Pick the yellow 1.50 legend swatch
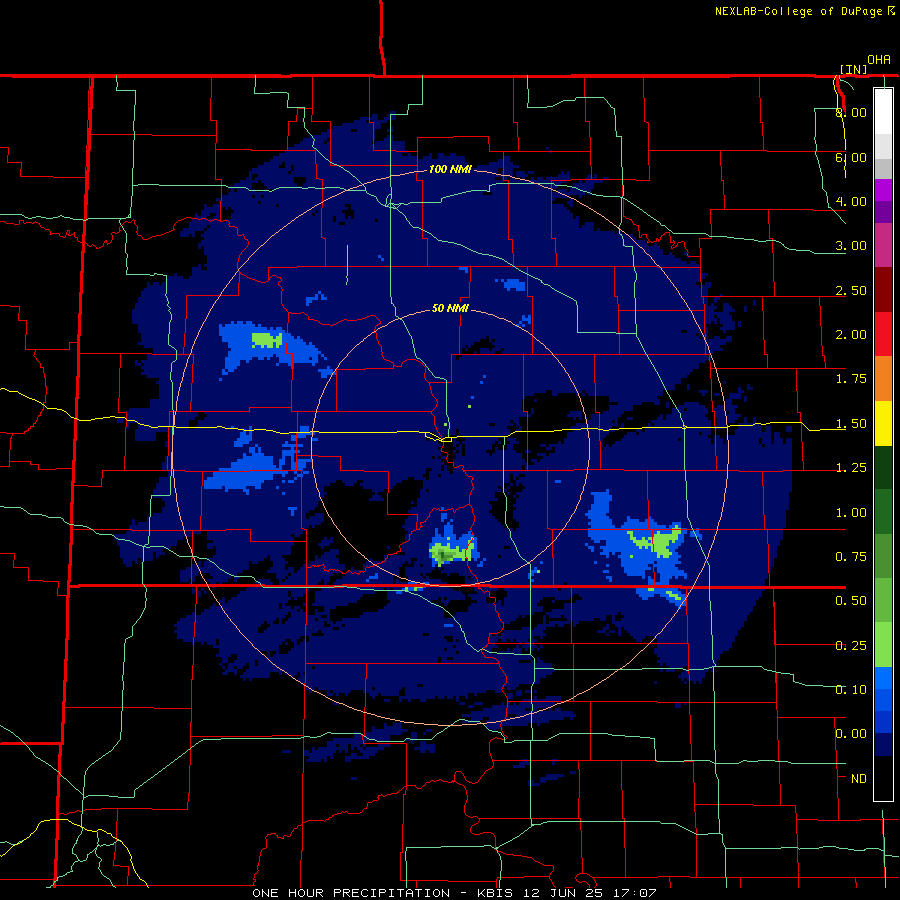 pyautogui.click(x=883, y=423)
